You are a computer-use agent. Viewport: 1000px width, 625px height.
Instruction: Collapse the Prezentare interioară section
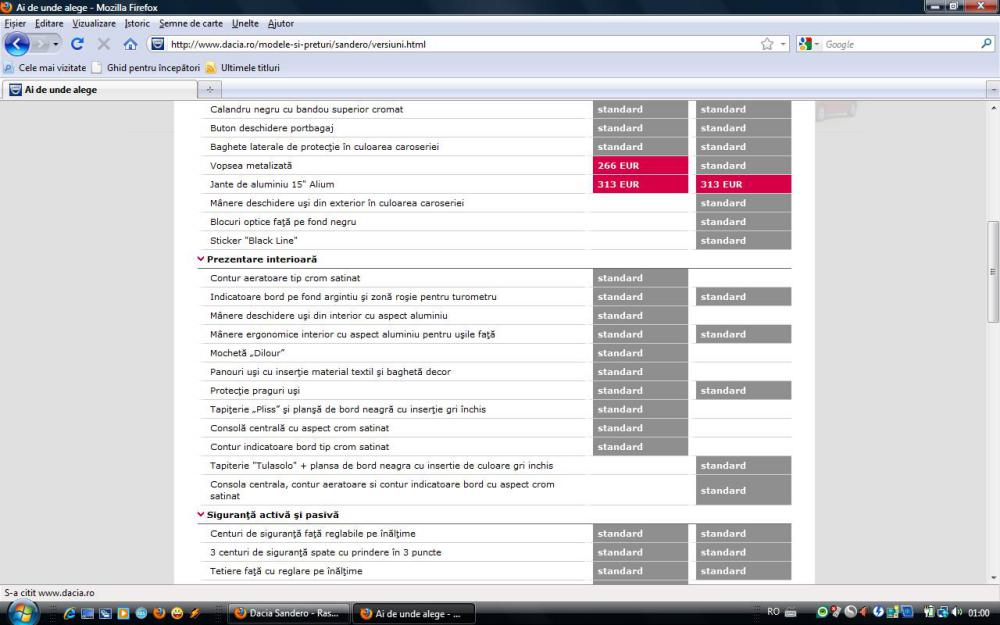pos(201,259)
